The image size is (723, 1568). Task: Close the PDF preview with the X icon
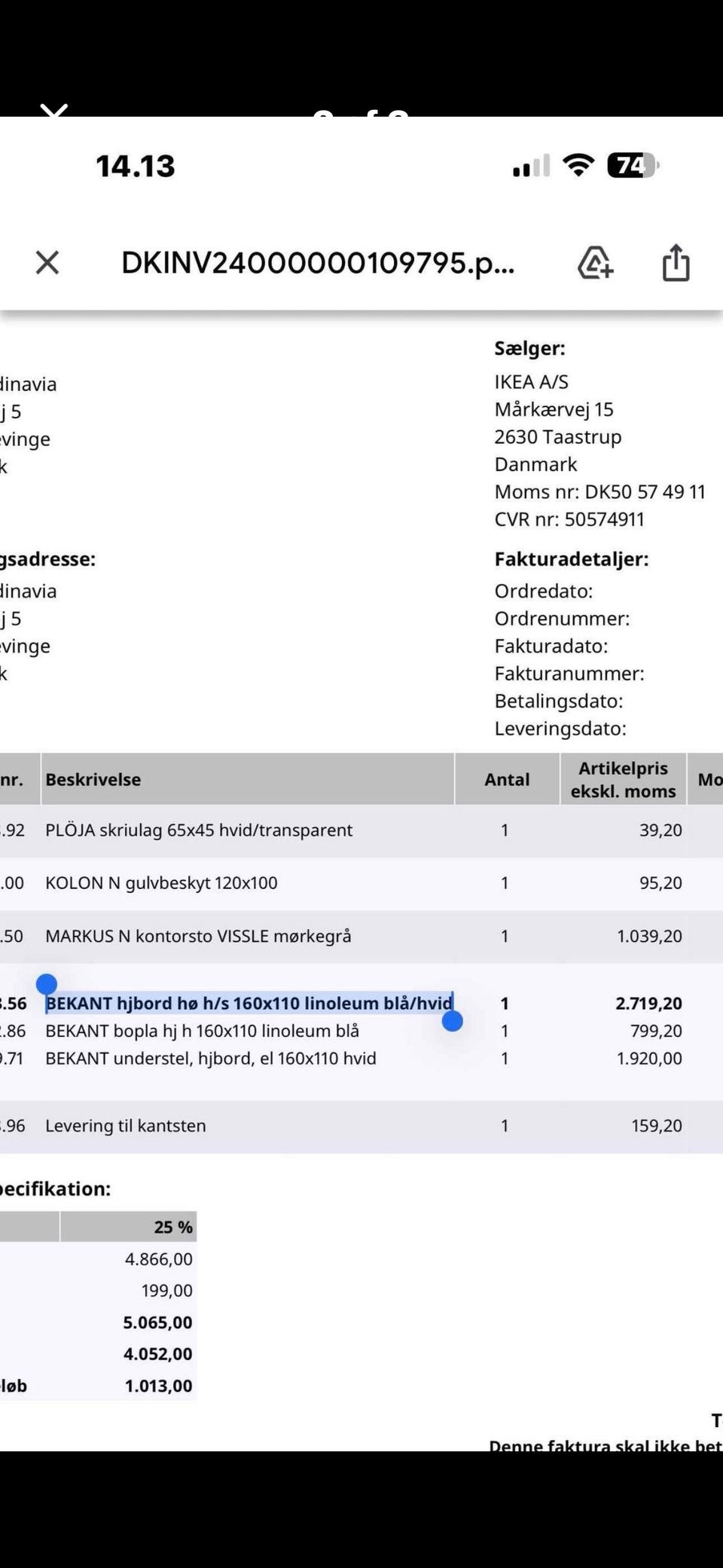pos(47,263)
